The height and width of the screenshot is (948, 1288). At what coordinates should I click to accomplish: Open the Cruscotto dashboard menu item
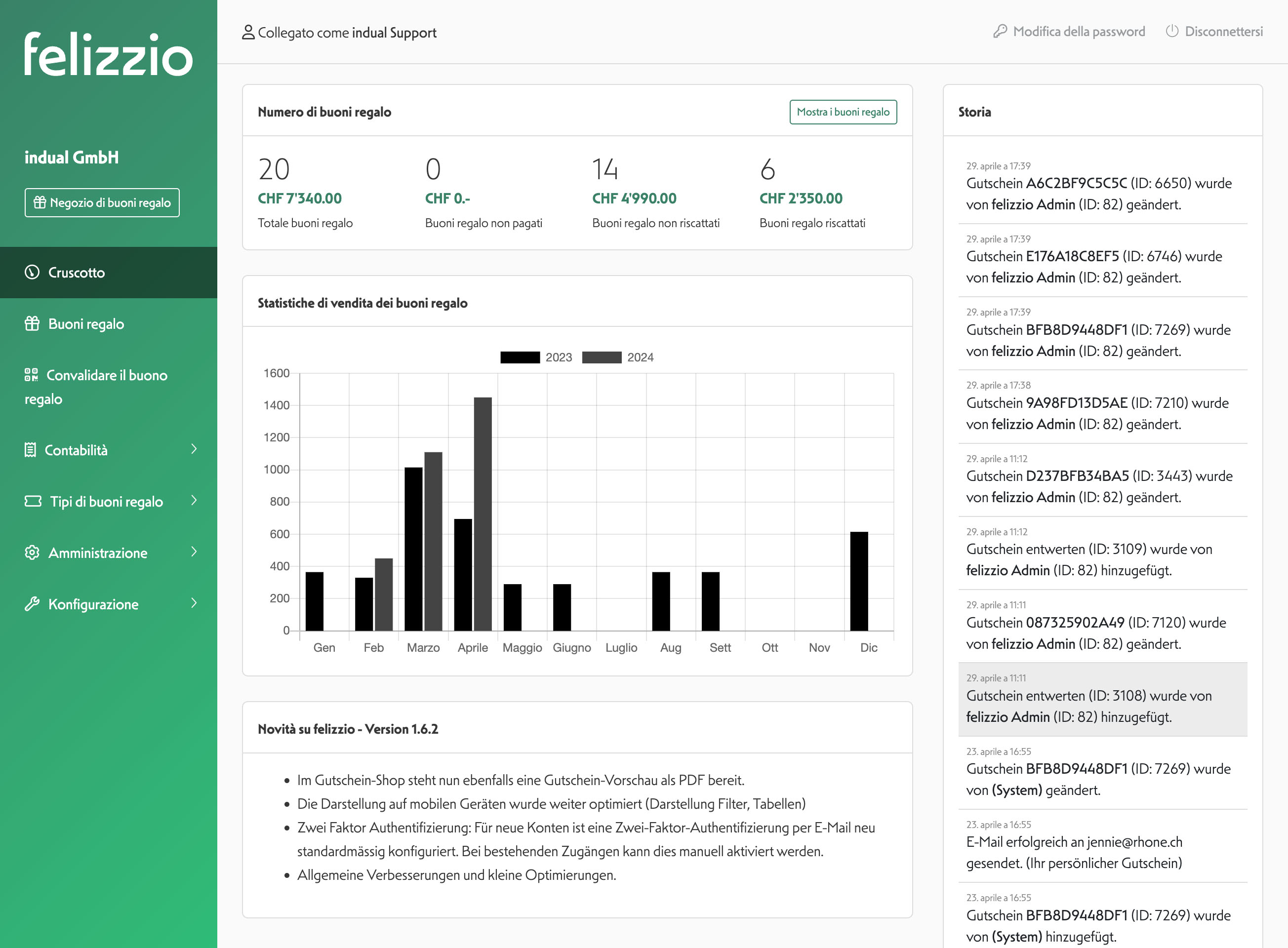point(77,273)
